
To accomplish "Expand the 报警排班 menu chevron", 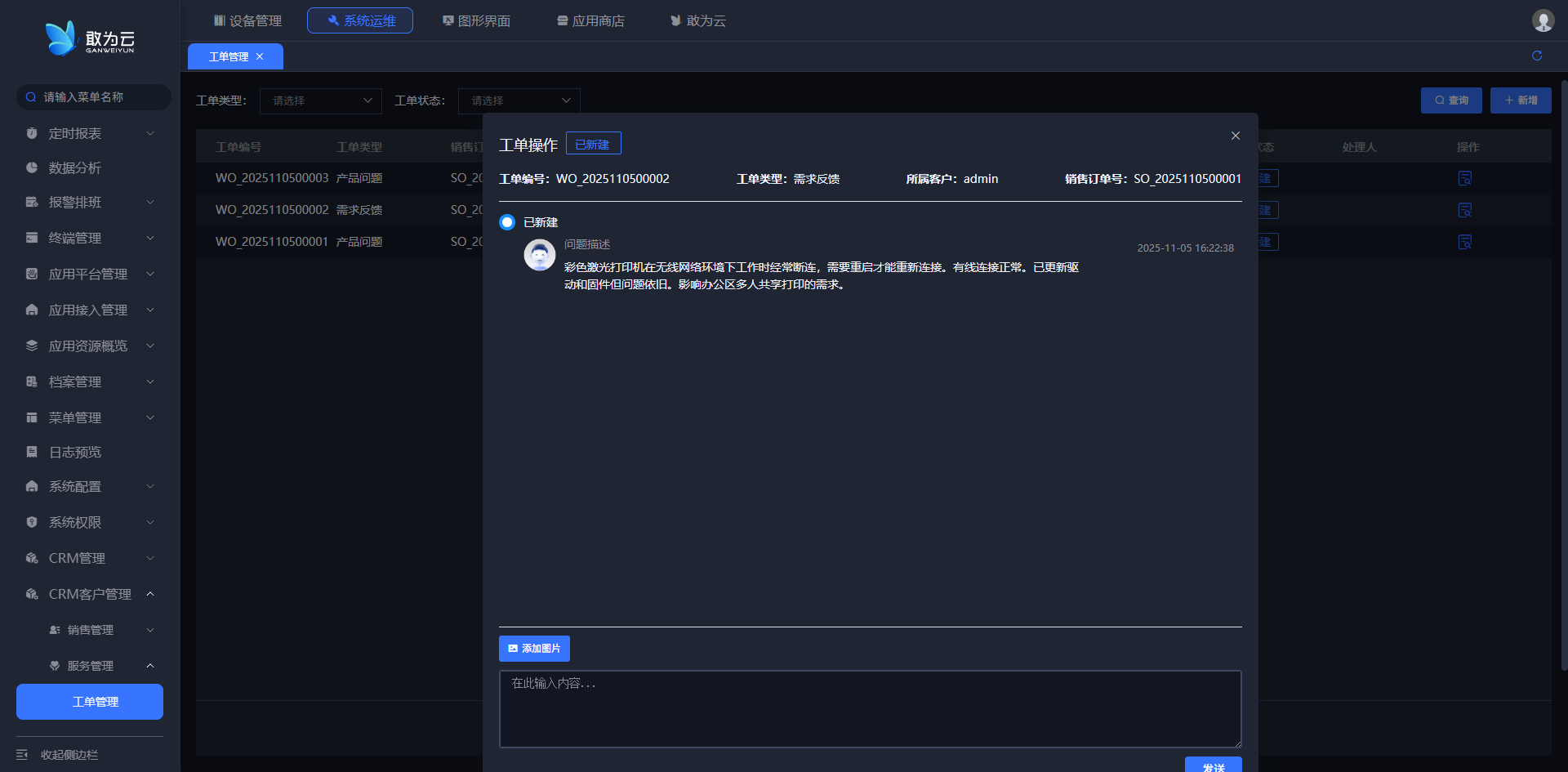I will [150, 202].
